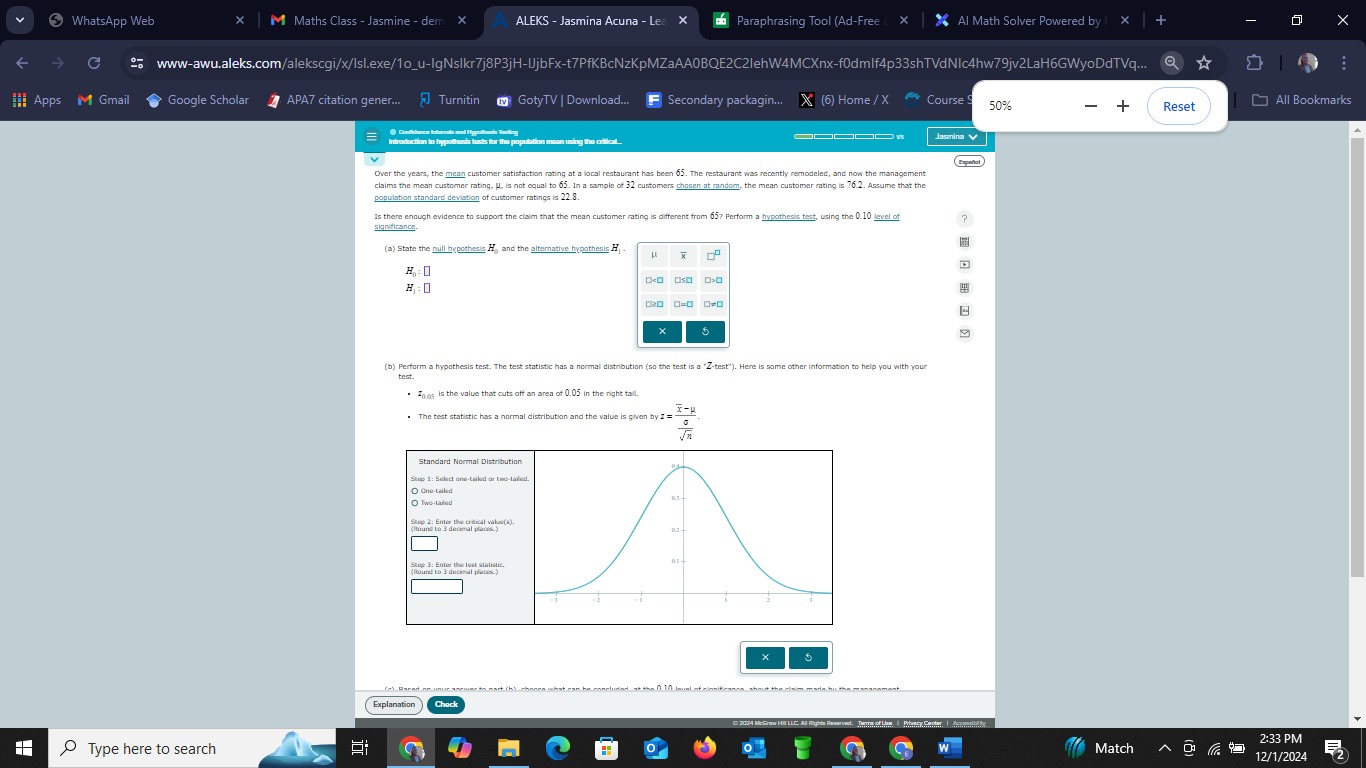Insert the less-than template
Screen dimensions: 1366x768
coord(654,280)
